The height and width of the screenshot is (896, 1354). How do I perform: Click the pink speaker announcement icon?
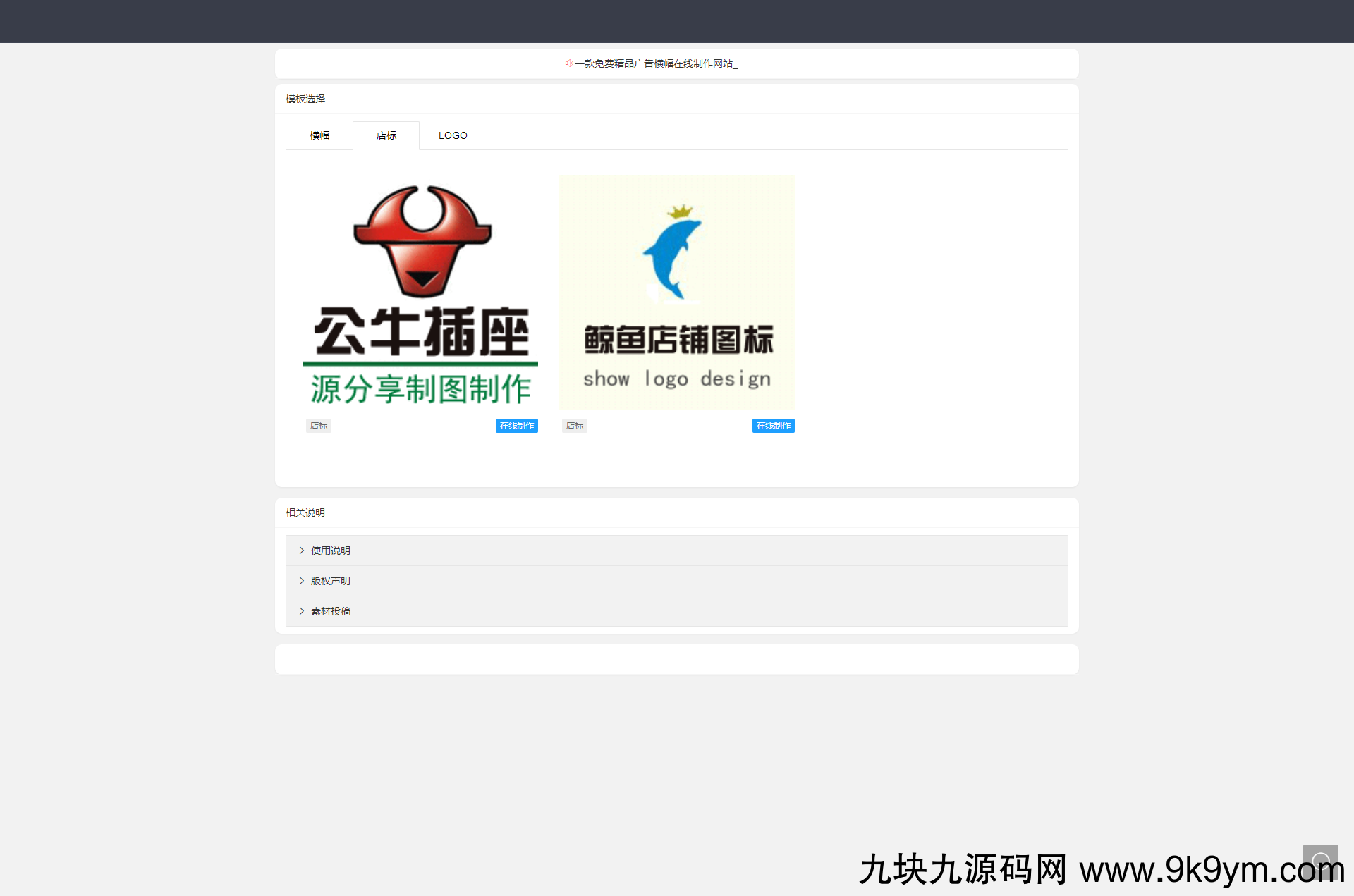point(568,63)
